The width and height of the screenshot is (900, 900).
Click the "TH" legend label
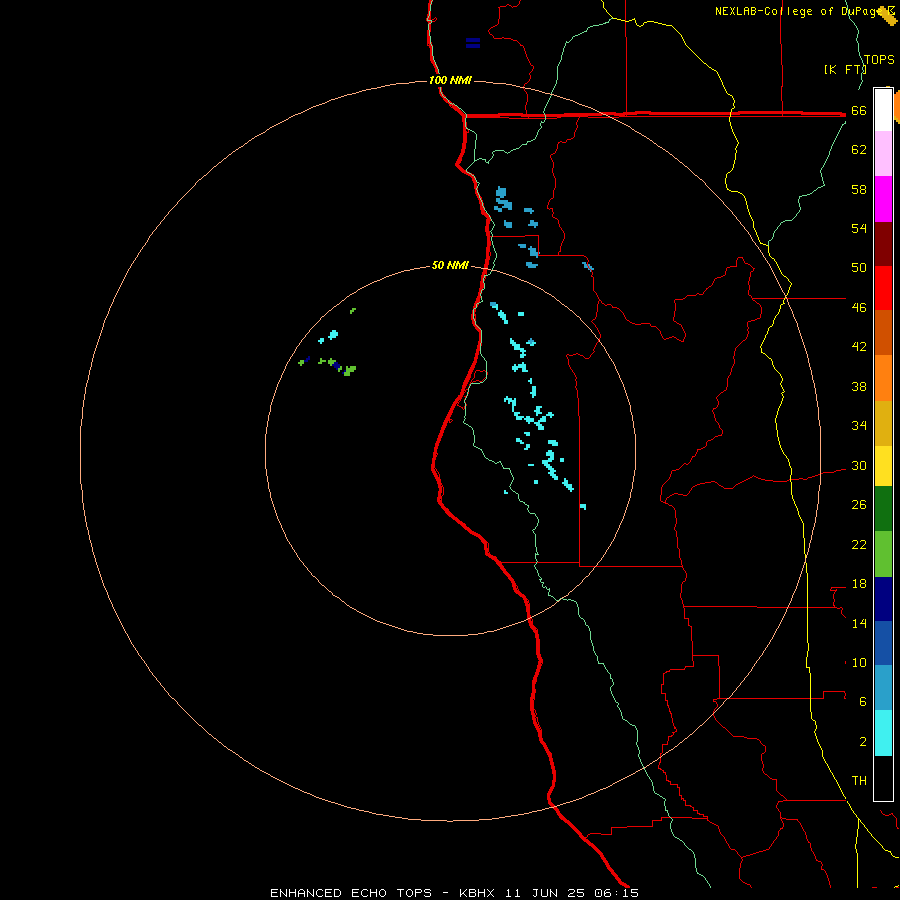click(x=859, y=780)
